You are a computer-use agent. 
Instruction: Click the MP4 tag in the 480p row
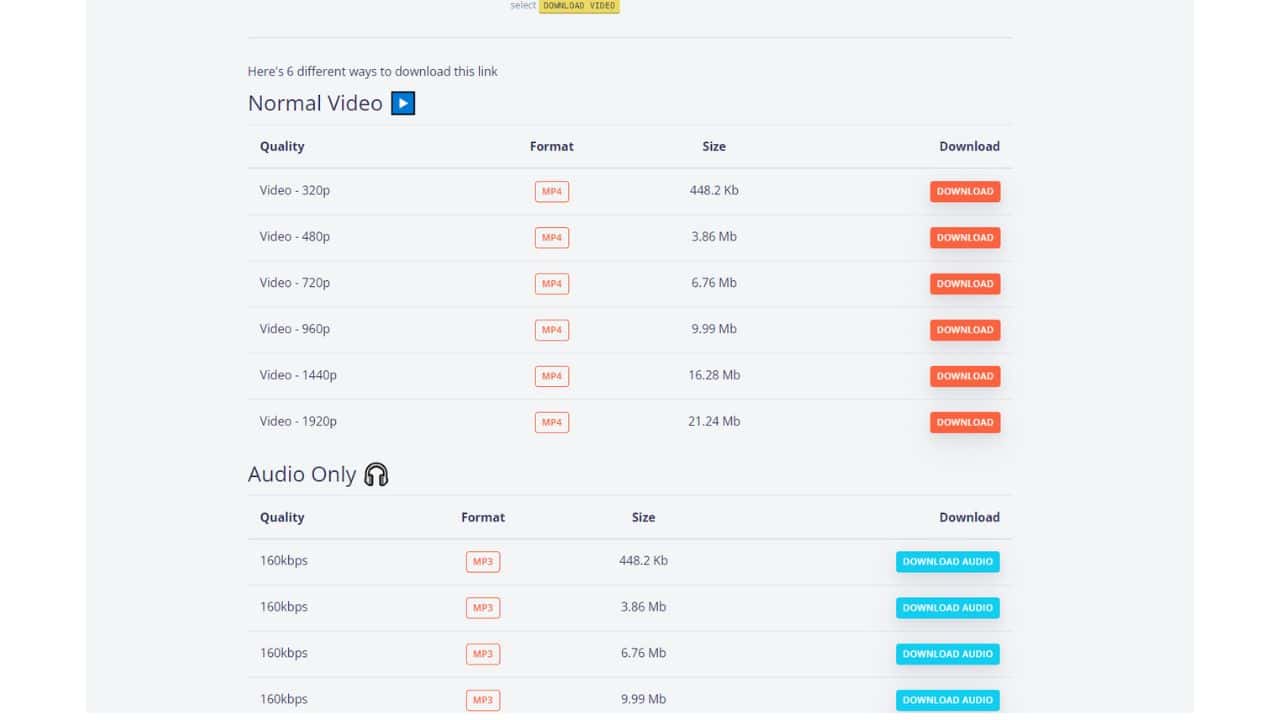[x=552, y=237]
